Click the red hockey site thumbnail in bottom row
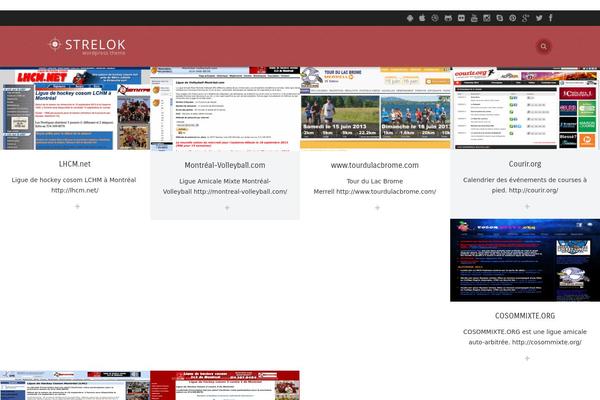 pos(225,385)
